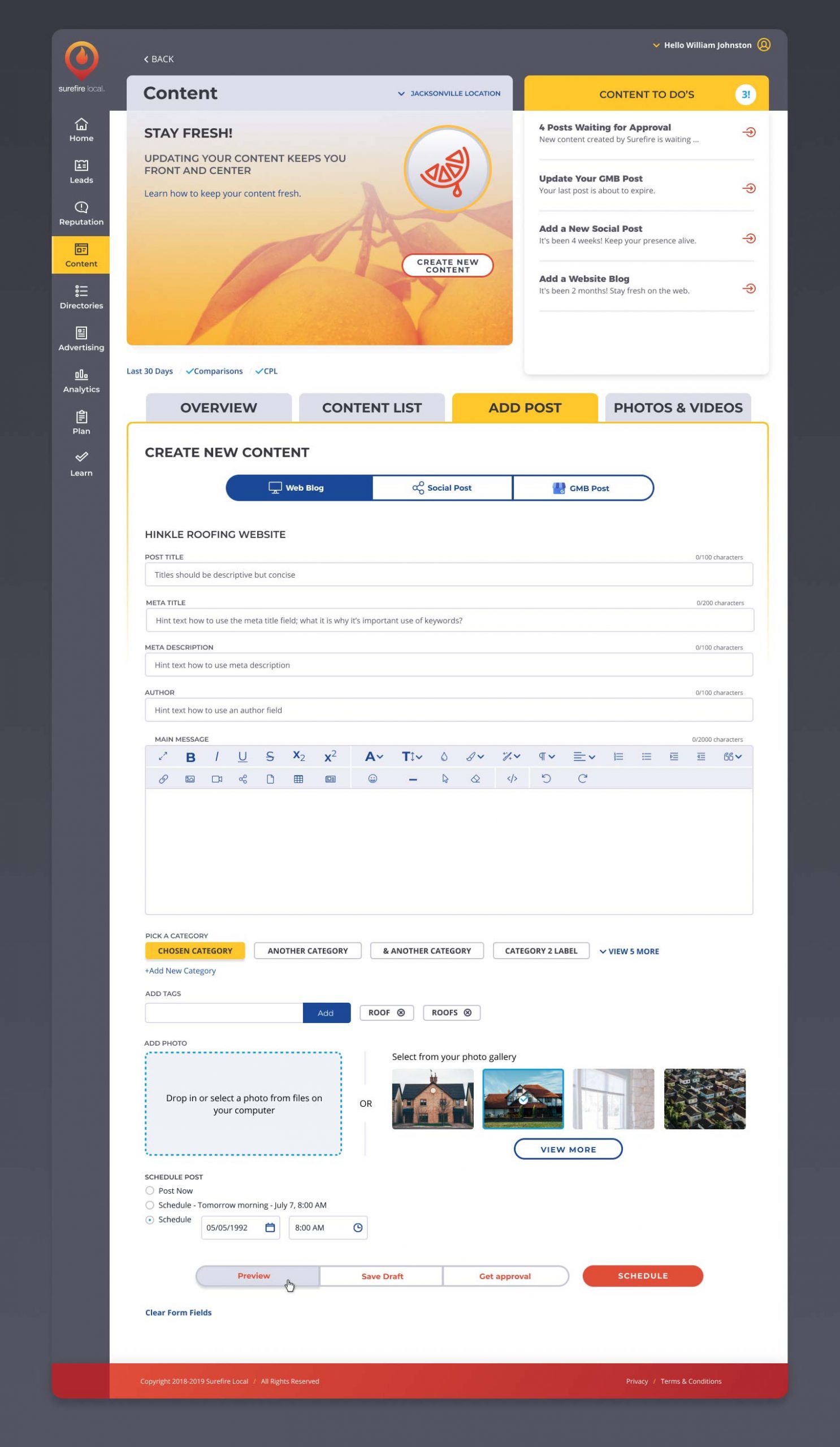The width and height of the screenshot is (840, 1447).
Task: Insert a table in the editor
Action: pos(298,779)
